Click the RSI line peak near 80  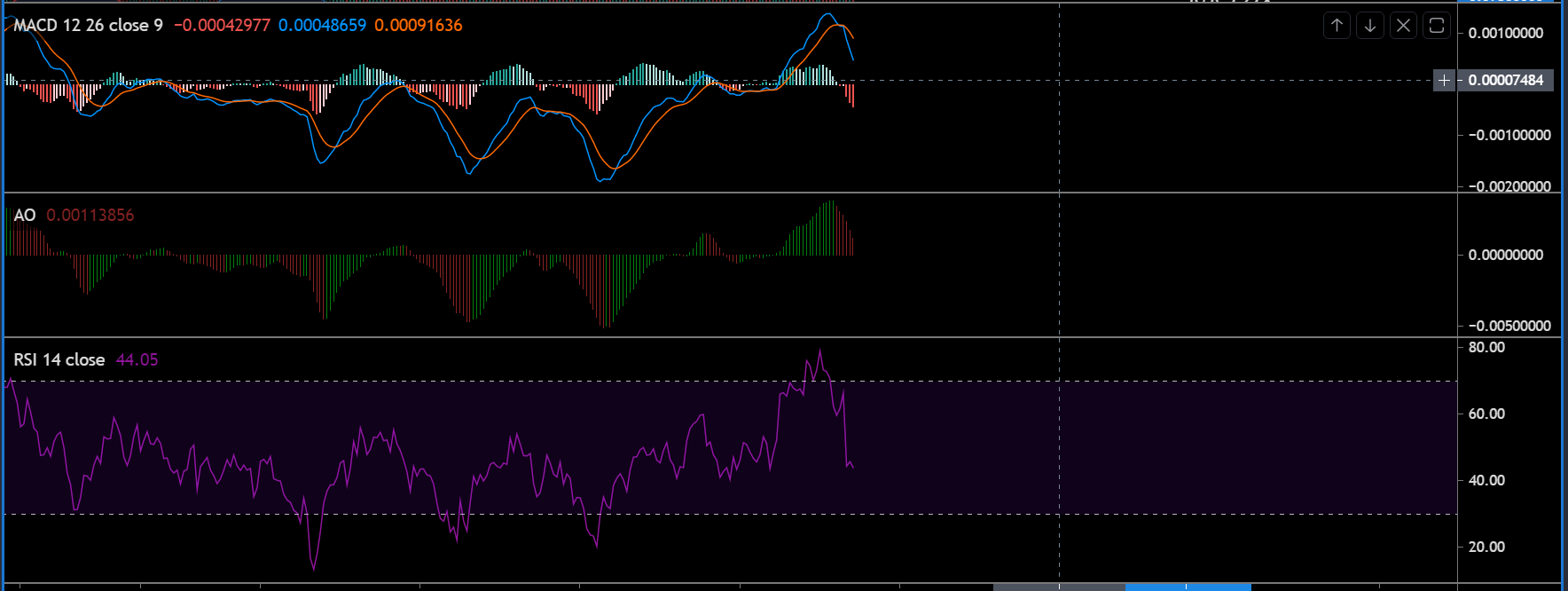click(820, 351)
